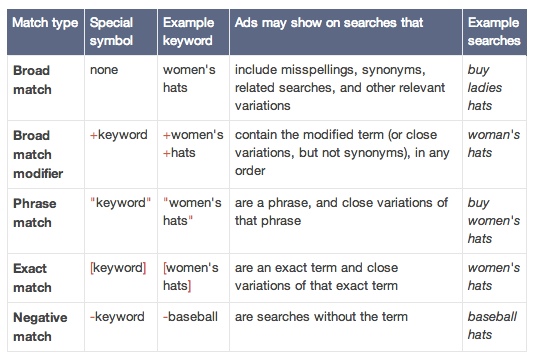The image size is (534, 363).
Task: Click the Example keyword column header
Action: click(188, 32)
